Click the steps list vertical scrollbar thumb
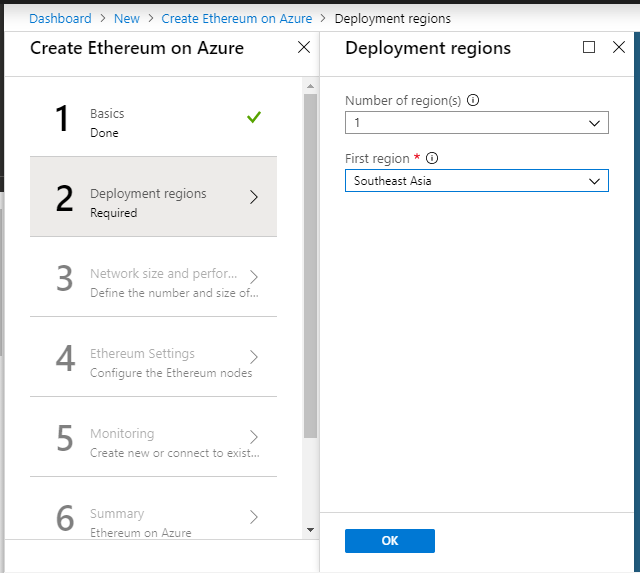Viewport: 640px width, 573px height. click(311, 266)
